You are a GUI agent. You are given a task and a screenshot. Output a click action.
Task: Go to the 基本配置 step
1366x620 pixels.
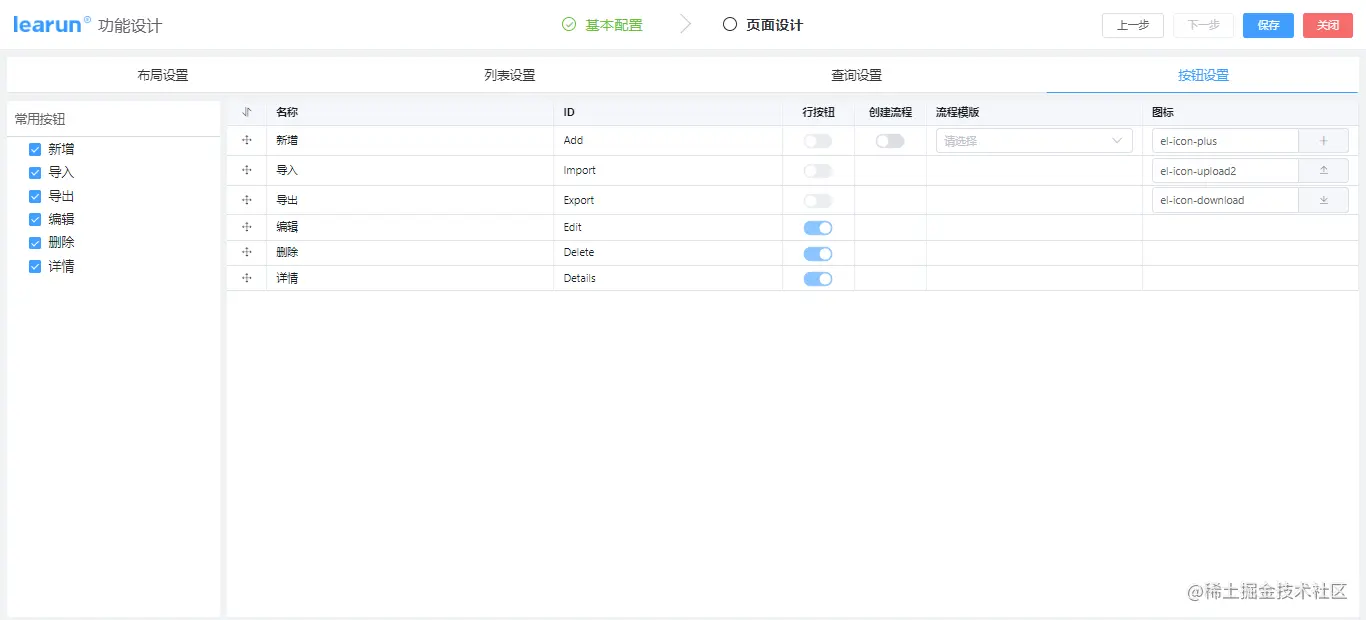tap(614, 25)
